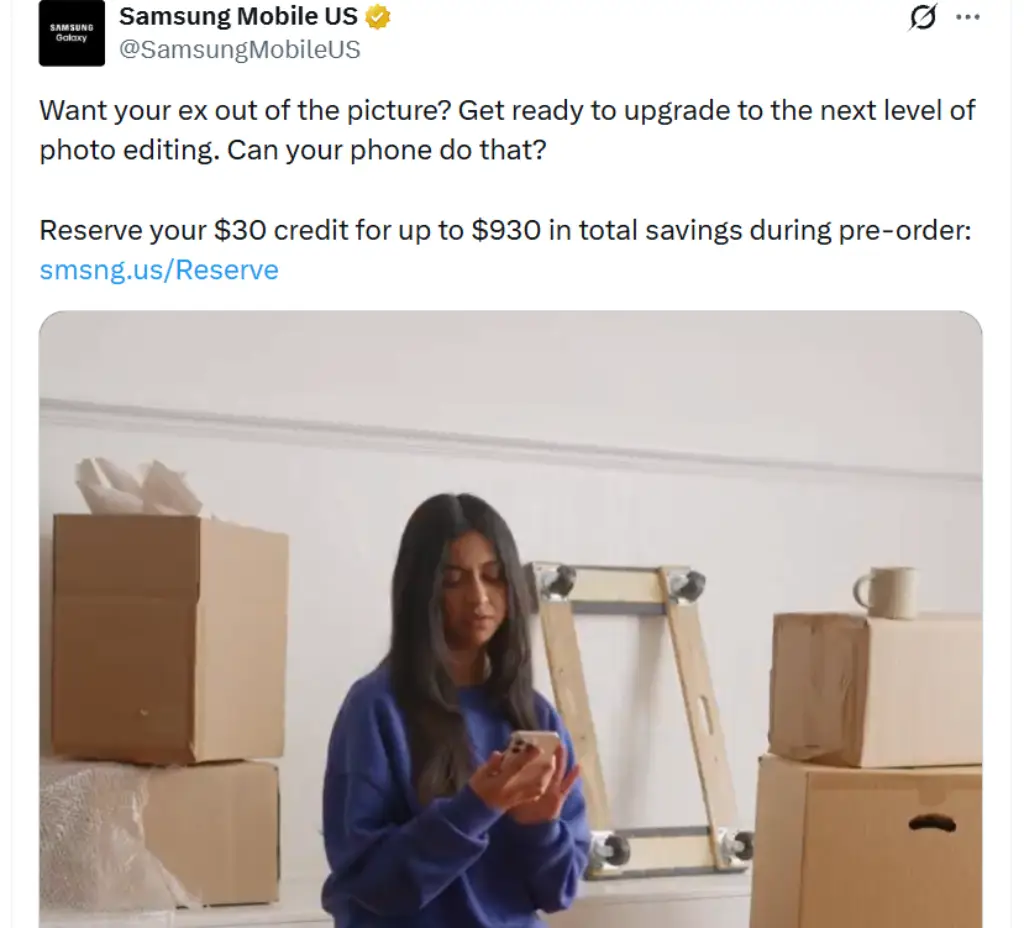Viewport: 1024px width, 928px height.
Task: Click the Samsung Mobile US display name
Action: [x=238, y=16]
